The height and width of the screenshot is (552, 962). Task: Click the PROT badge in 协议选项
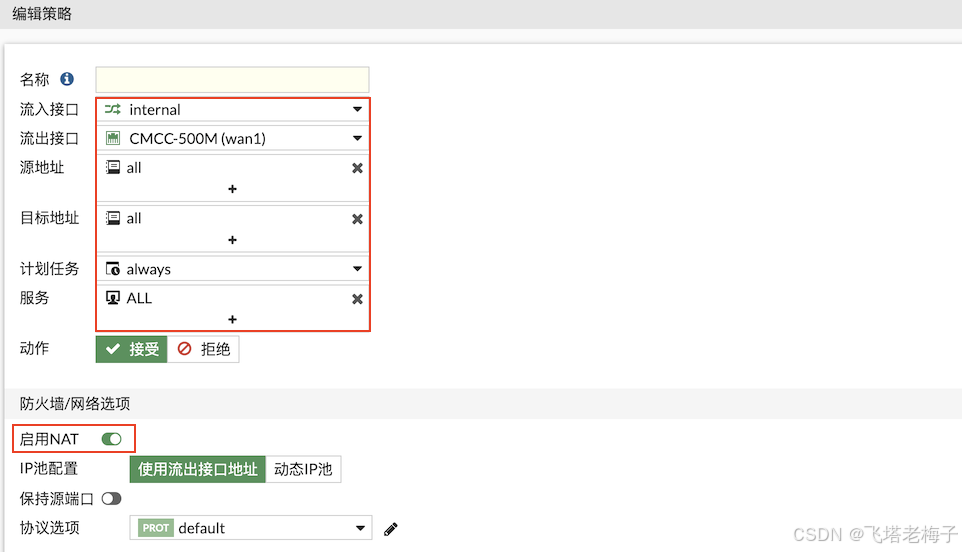click(x=156, y=528)
